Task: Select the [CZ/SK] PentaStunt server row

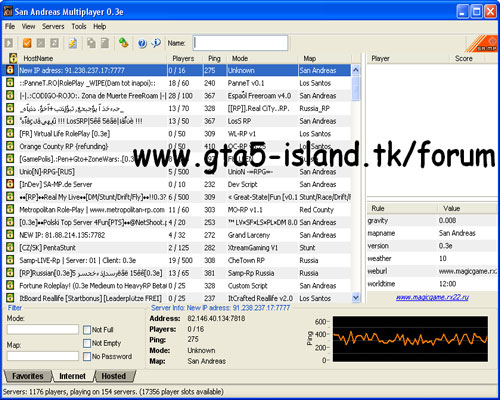Action: click(177, 247)
